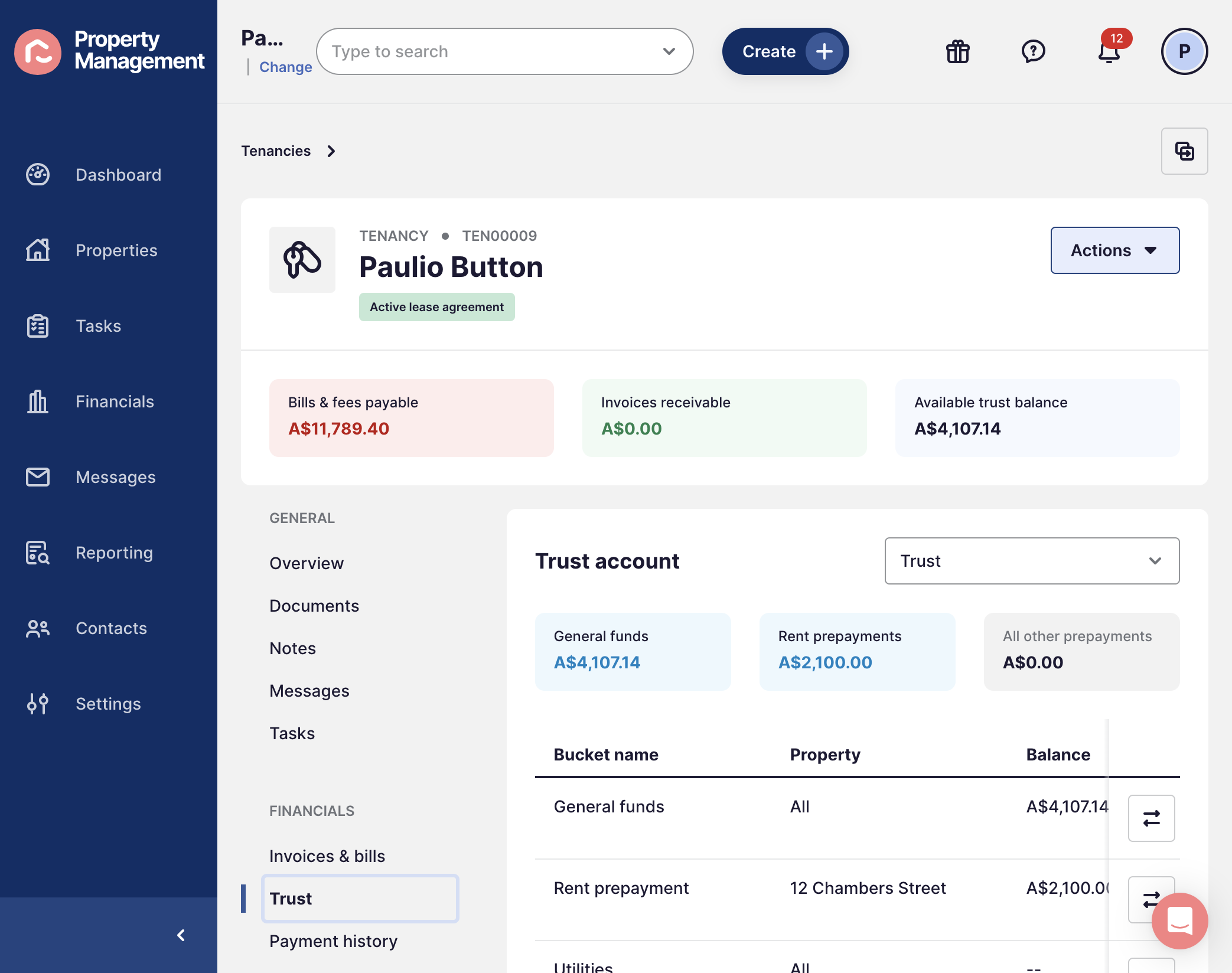
Task: Open the Documents section
Action: click(x=314, y=606)
